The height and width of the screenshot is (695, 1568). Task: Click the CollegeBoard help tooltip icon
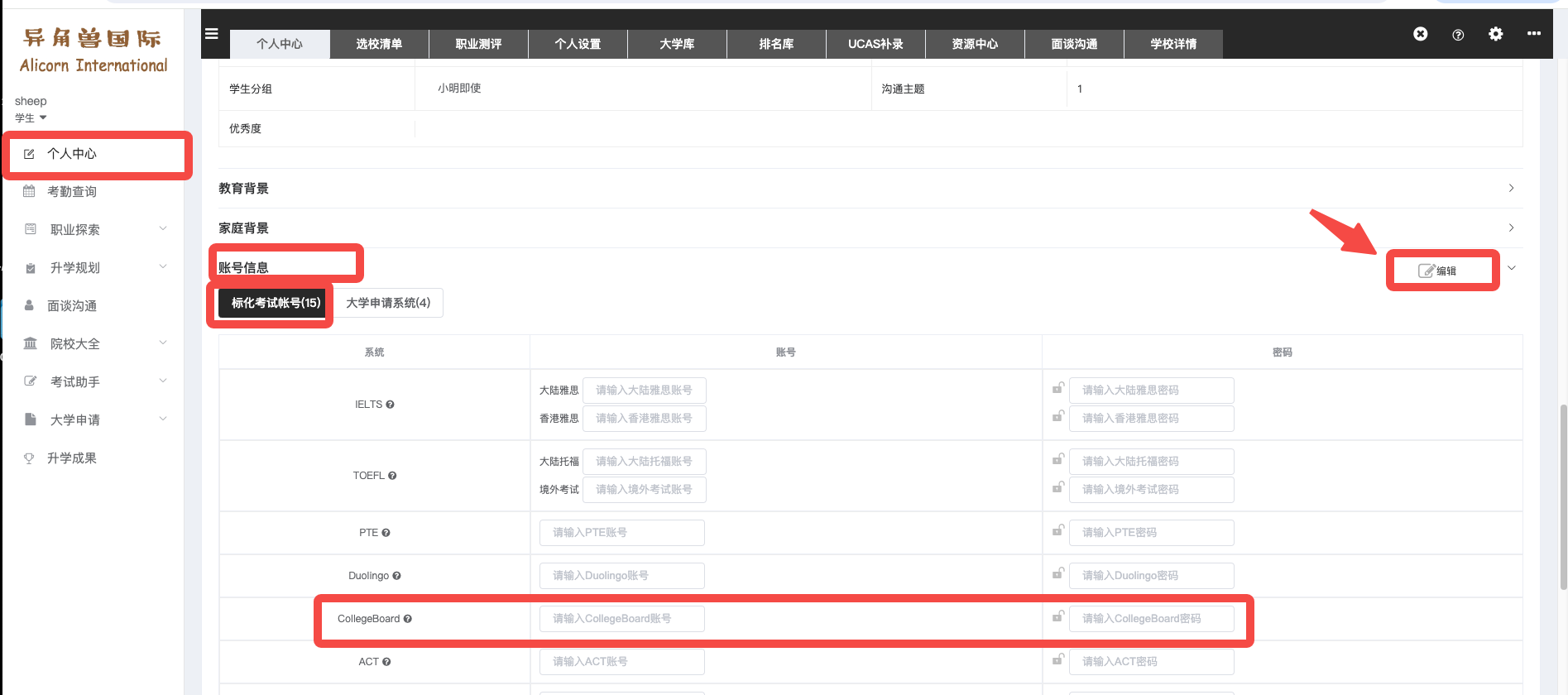[x=408, y=619]
